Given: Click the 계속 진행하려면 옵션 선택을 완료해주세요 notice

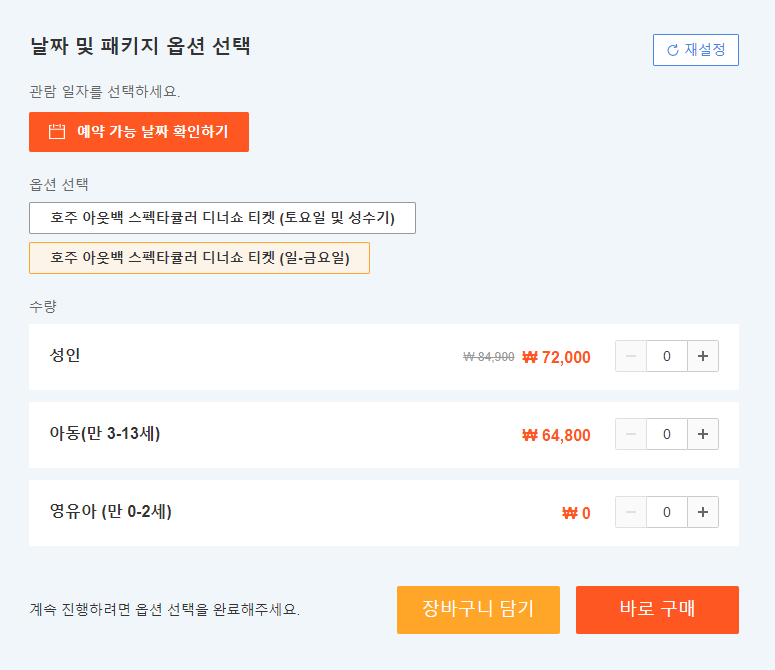Looking at the screenshot, I should point(165,609).
